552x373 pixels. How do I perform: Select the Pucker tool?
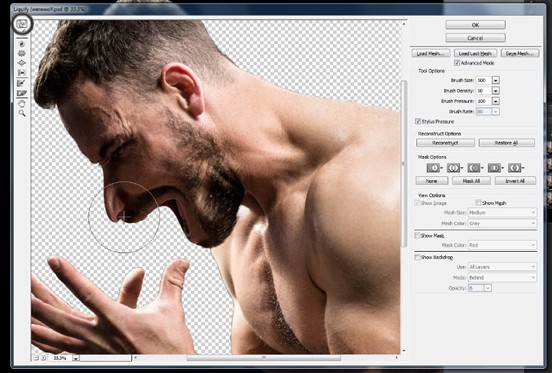[22, 53]
